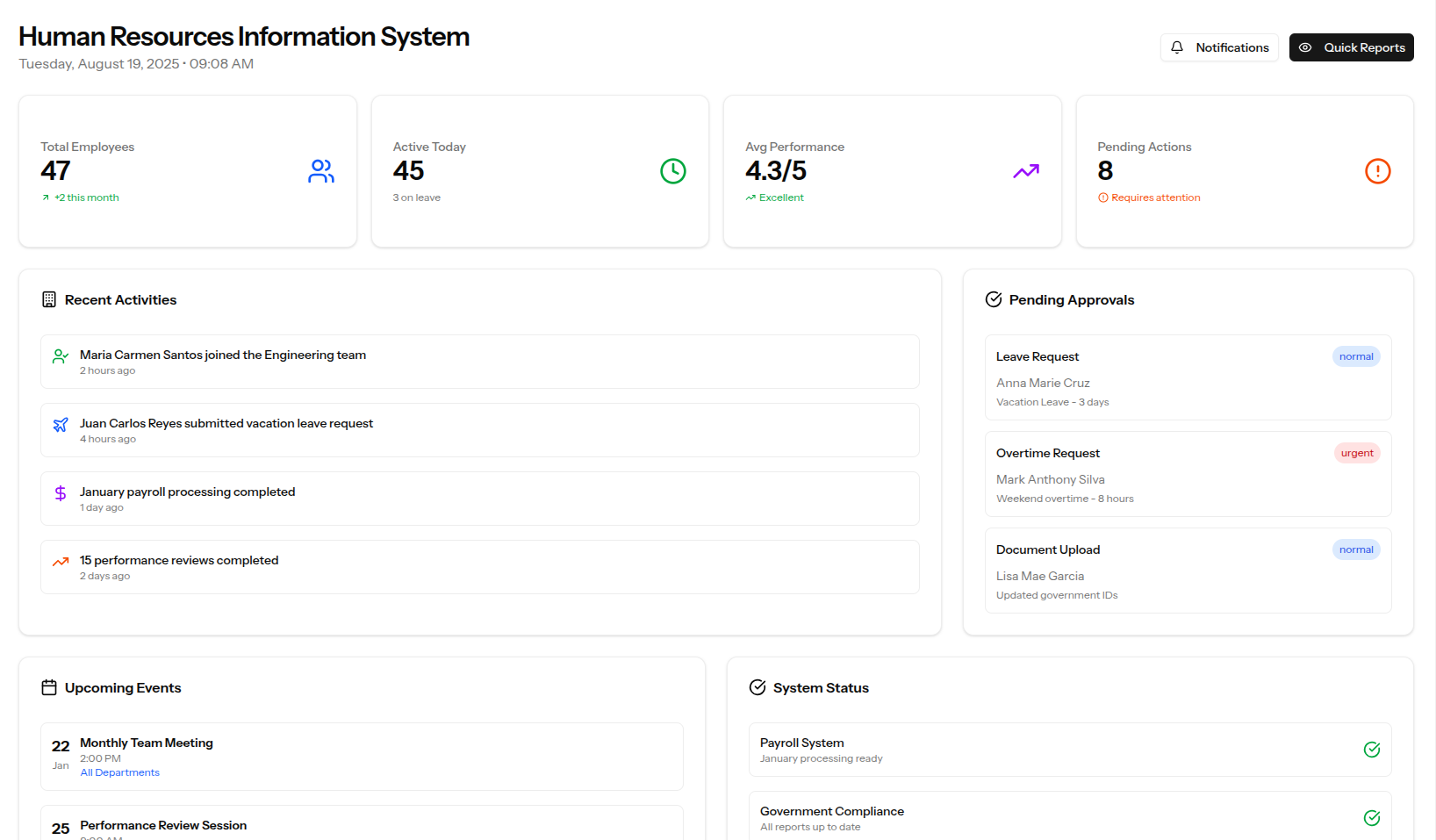Viewport: 1436px width, 840px height.
Task: Open the Notifications button
Action: pos(1219,47)
